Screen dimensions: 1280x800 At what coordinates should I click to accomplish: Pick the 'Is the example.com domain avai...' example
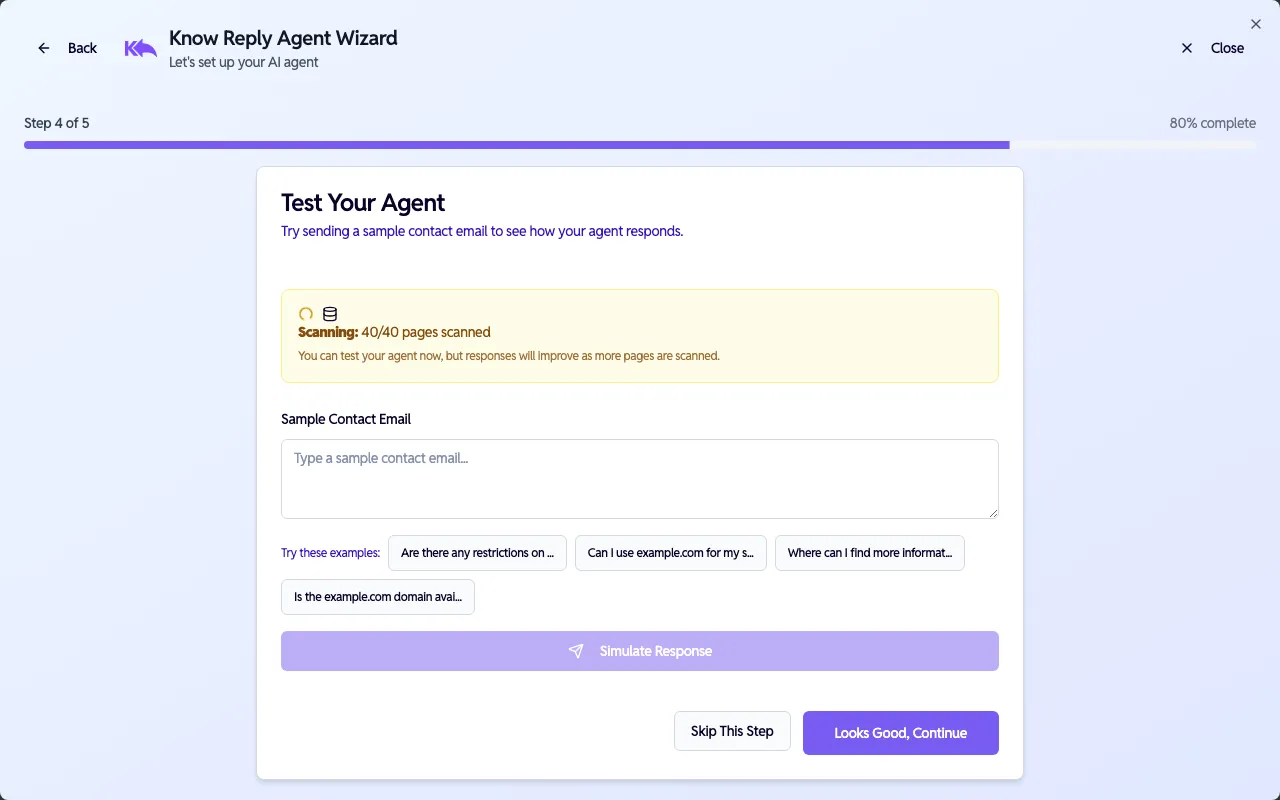(x=377, y=596)
